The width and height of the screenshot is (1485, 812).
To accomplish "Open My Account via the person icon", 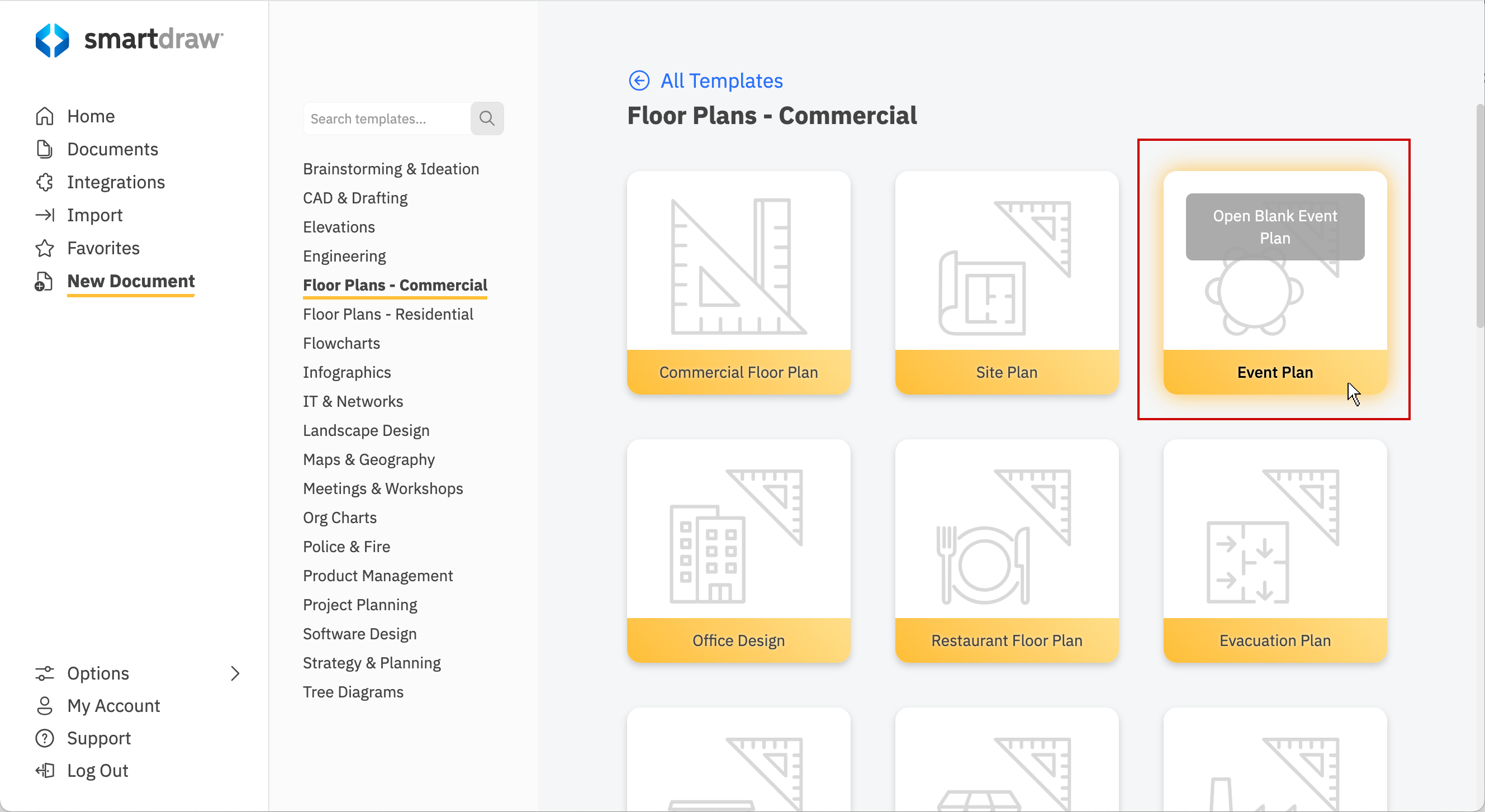I will (x=45, y=705).
